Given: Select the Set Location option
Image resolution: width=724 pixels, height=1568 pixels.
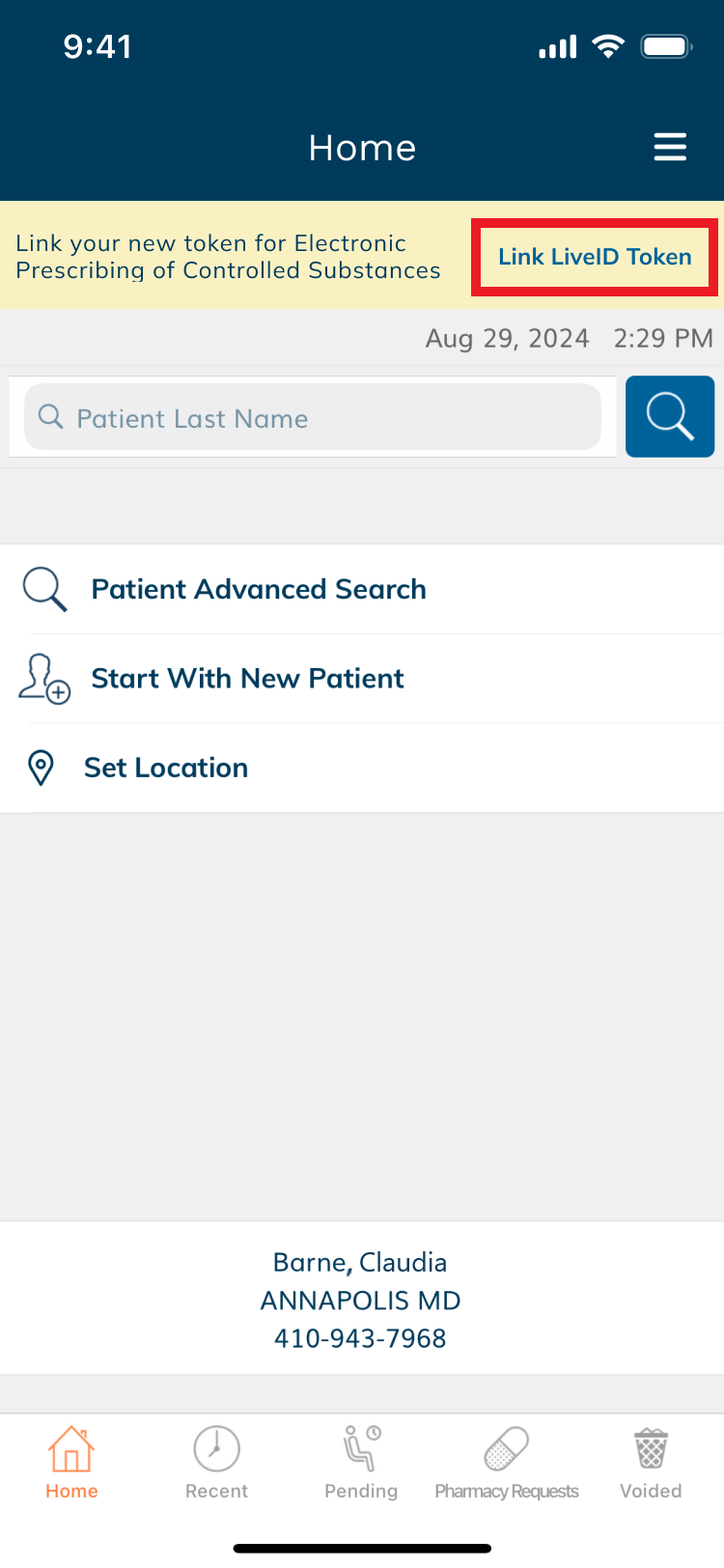Looking at the screenshot, I should point(166,768).
